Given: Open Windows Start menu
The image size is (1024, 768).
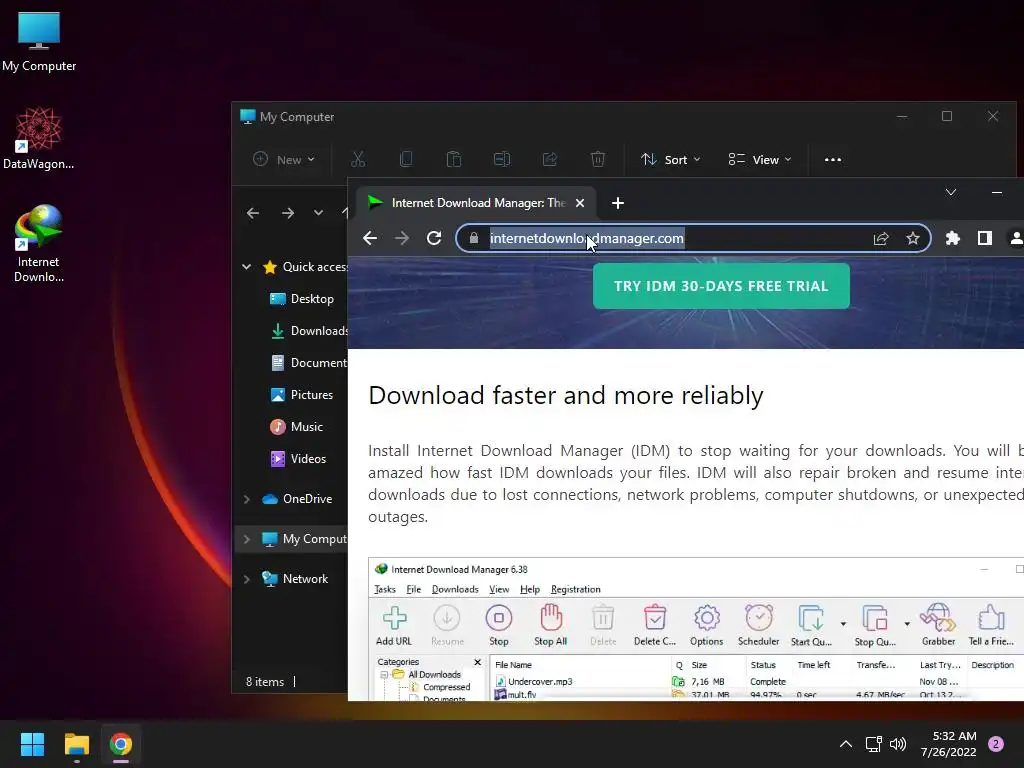Looking at the screenshot, I should tap(32, 744).
